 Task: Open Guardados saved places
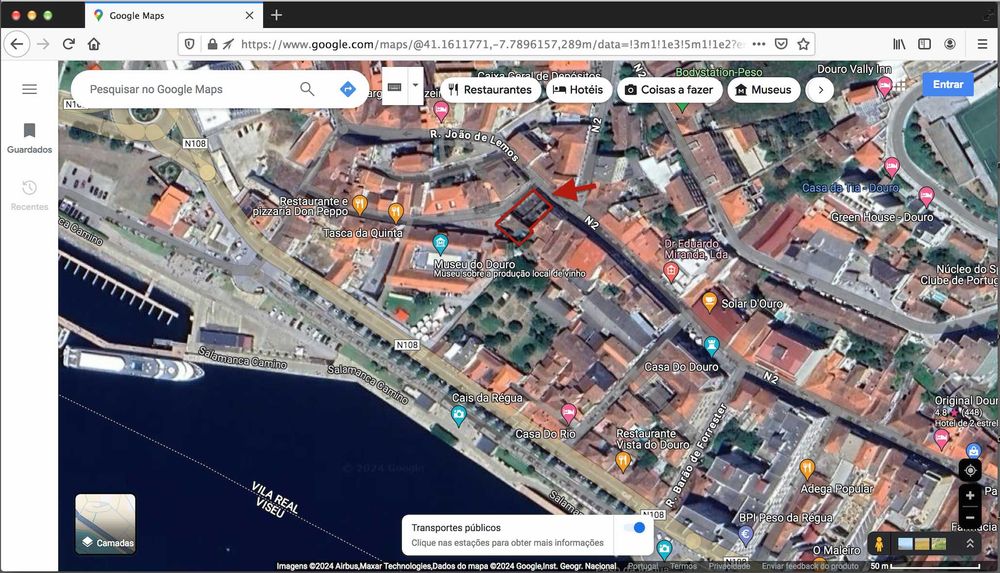pos(29,138)
